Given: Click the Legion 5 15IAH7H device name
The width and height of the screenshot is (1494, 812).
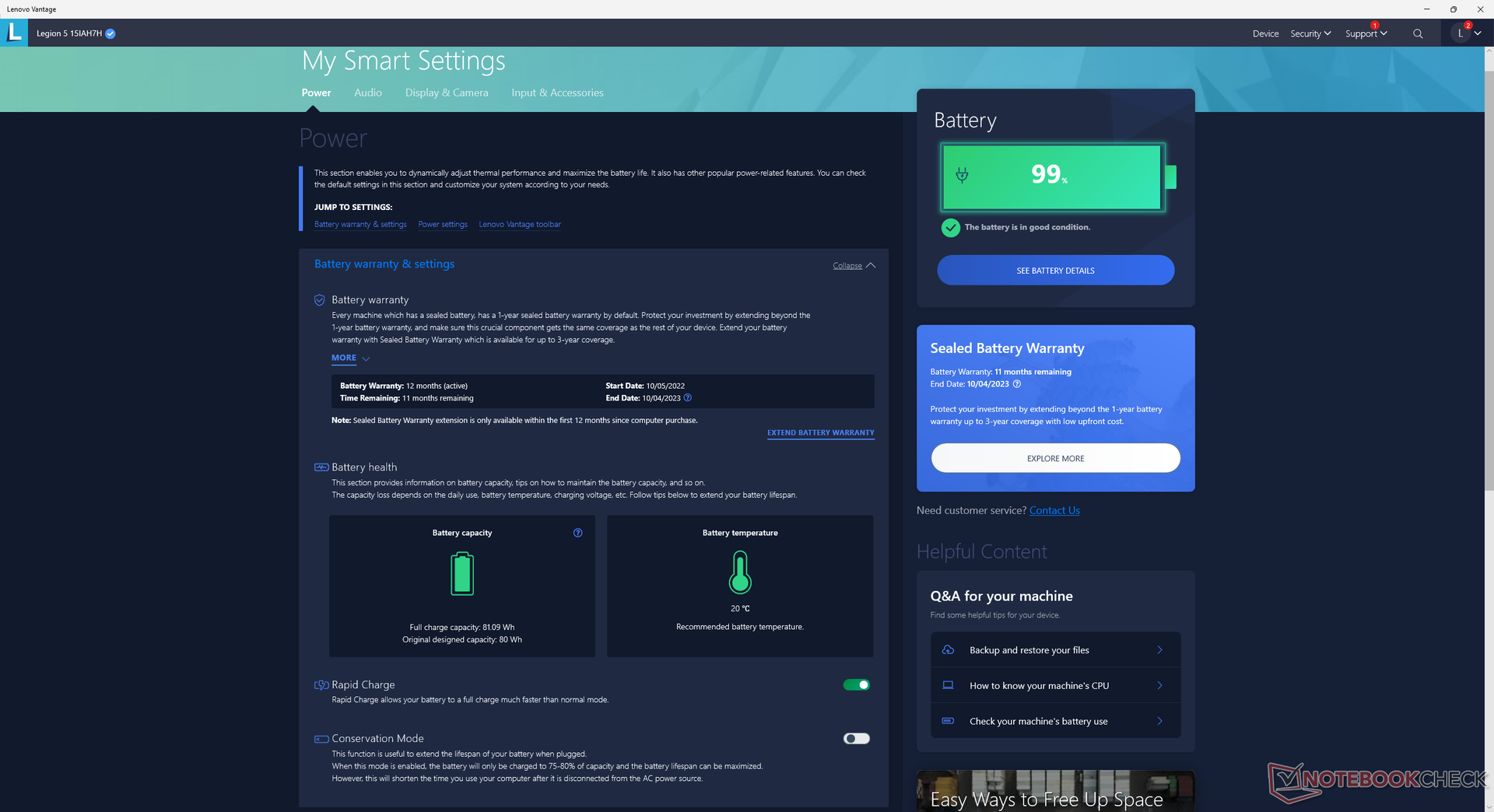Looking at the screenshot, I should [x=69, y=33].
